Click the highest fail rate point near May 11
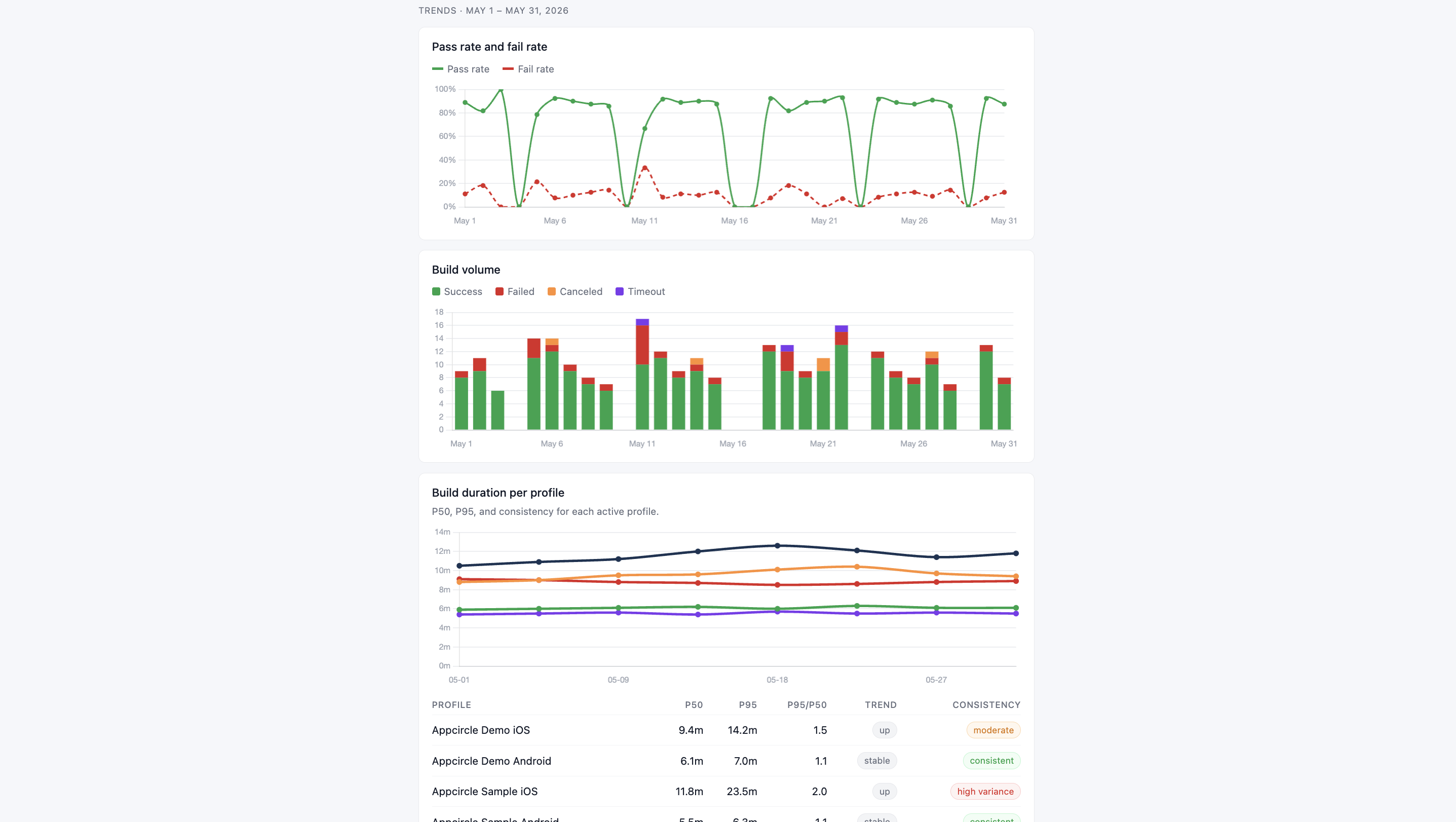Viewport: 1456px width, 822px height. [x=645, y=168]
